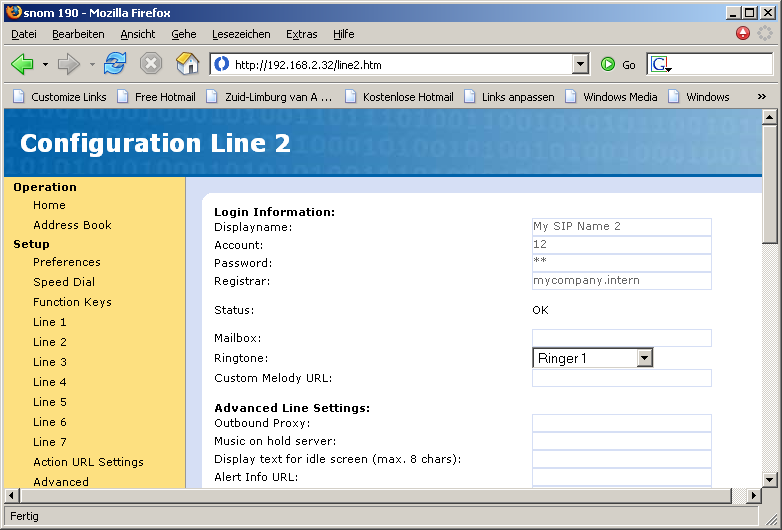The image size is (782, 530).
Task: Go to Function Keys settings page
Action: click(72, 302)
